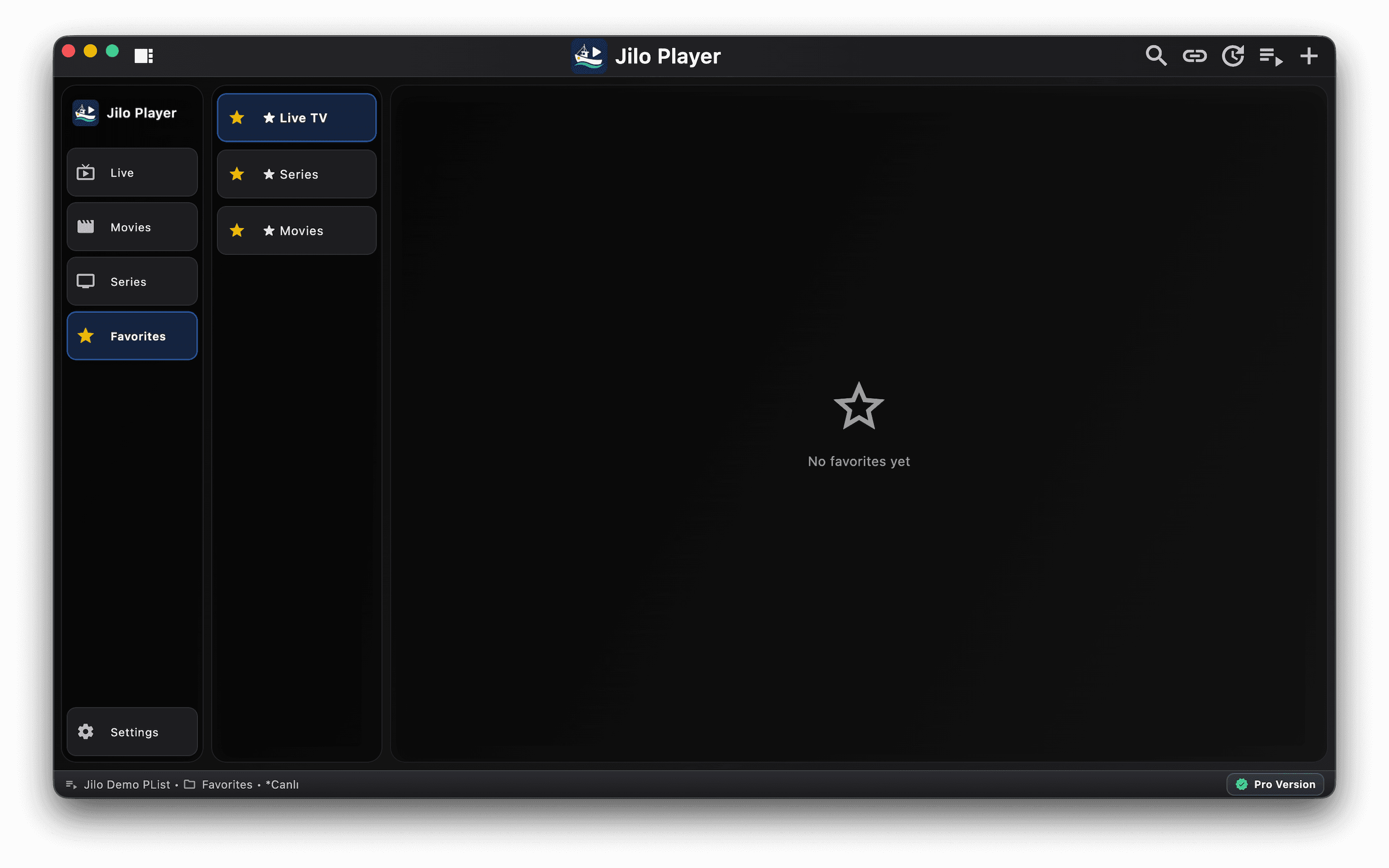Maximize the window with the green button

click(x=112, y=51)
